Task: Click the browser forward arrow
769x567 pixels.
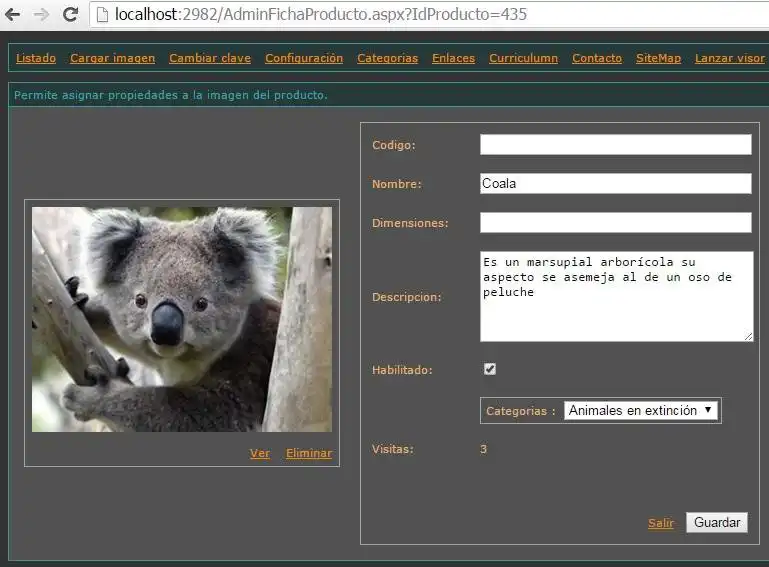Action: pos(41,15)
